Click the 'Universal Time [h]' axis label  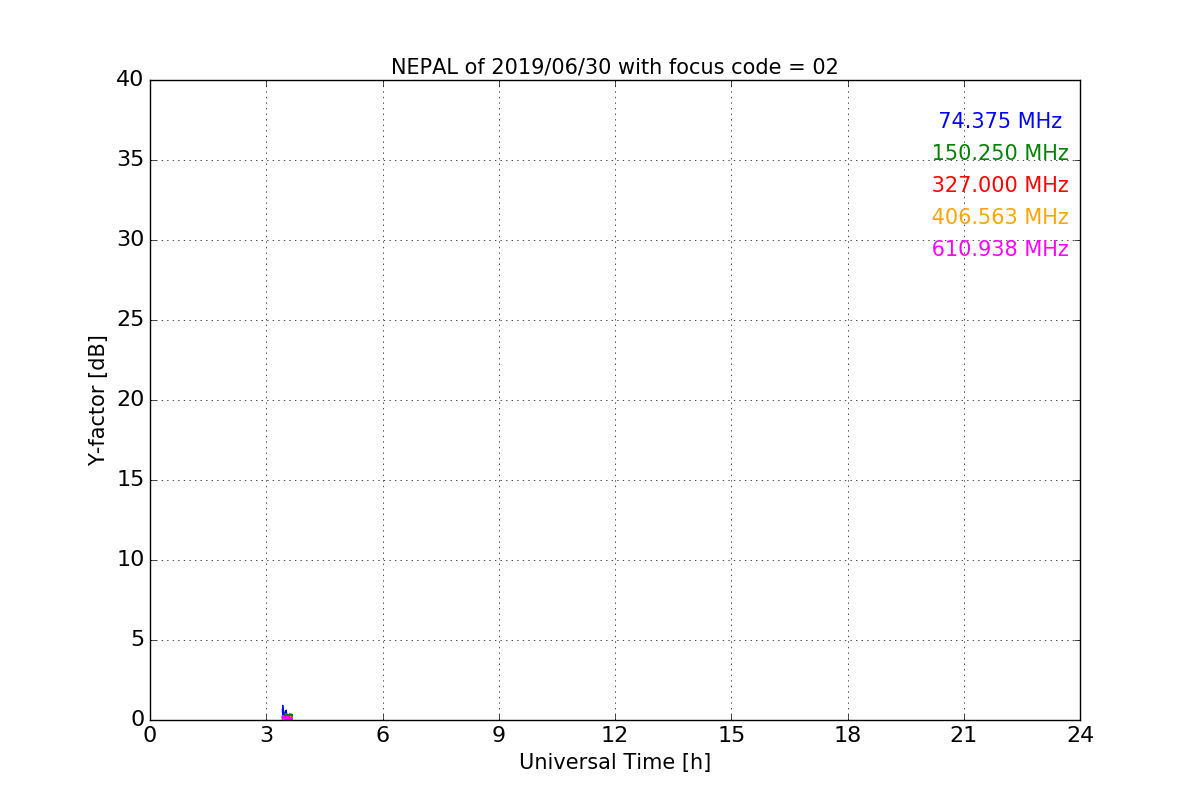pyautogui.click(x=615, y=762)
